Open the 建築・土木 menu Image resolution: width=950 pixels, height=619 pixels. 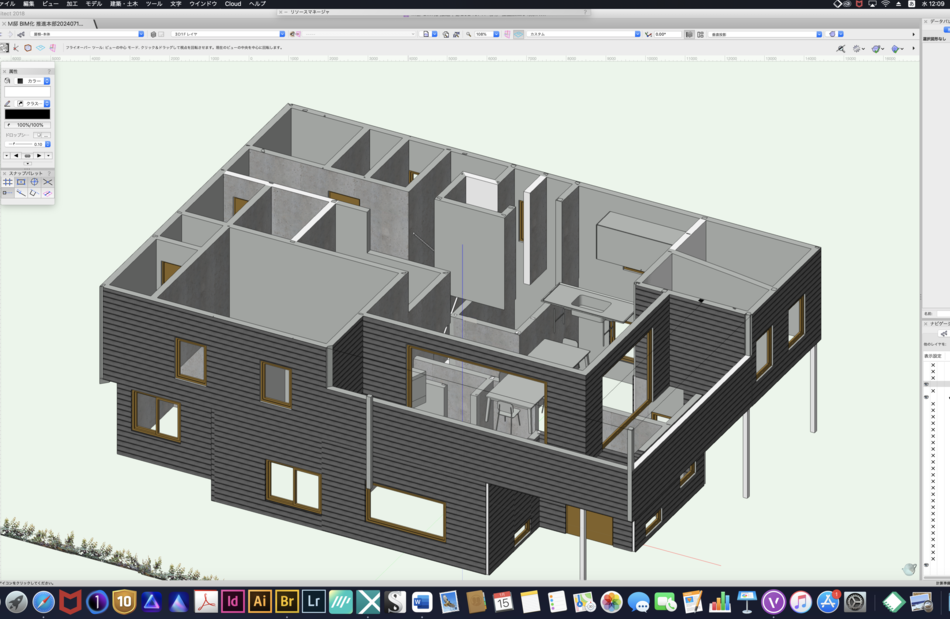point(122,4)
